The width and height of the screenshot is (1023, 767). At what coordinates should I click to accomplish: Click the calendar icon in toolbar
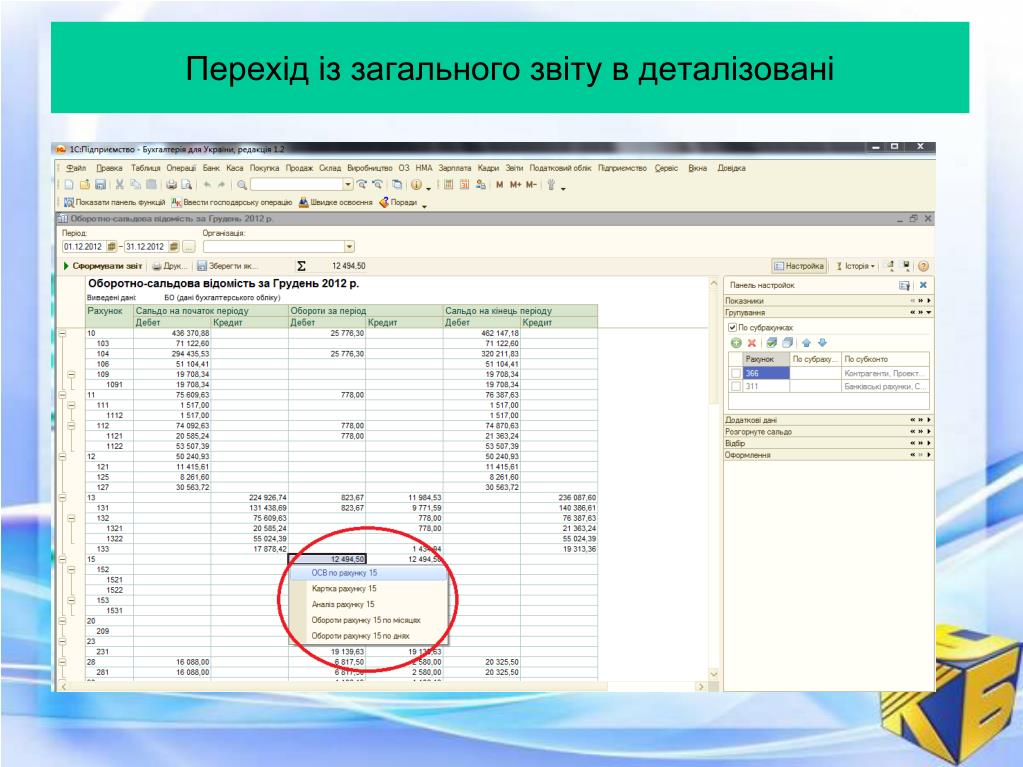(x=465, y=185)
